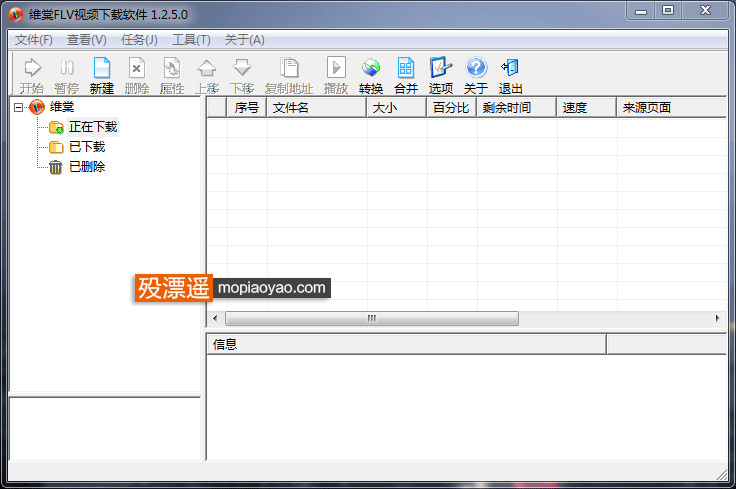Image resolution: width=736 pixels, height=489 pixels.
Task: Sort by the 速度 column header
Action: click(x=587, y=107)
